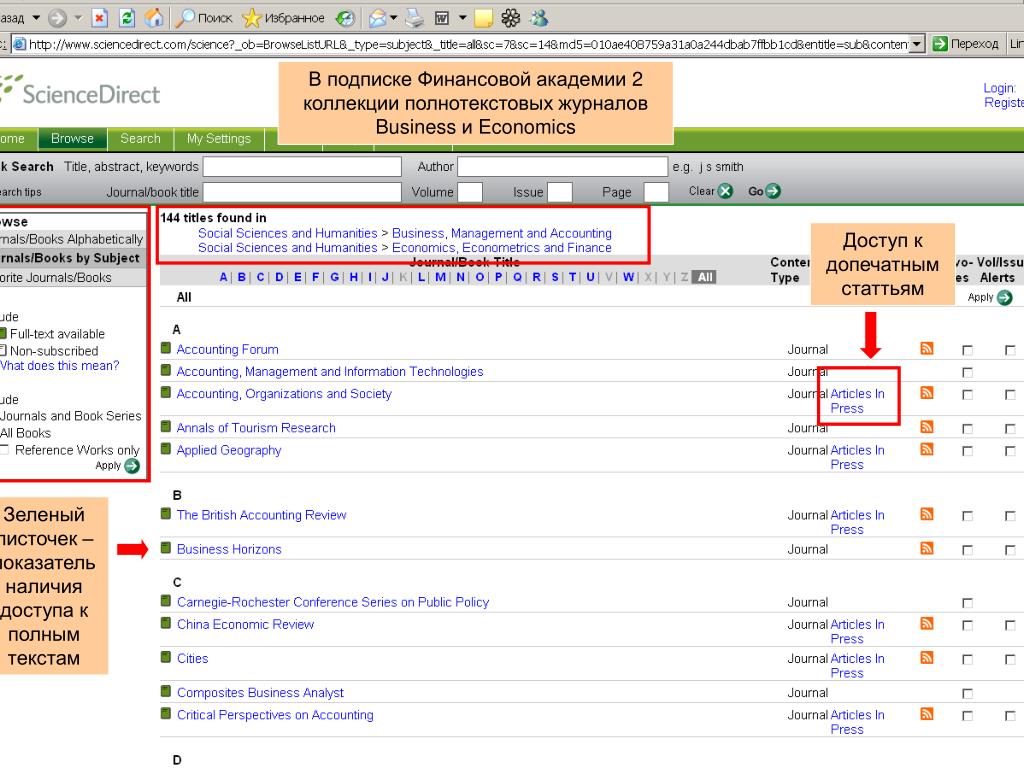This screenshot has width=1024, height=768.
Task: Open the address bar URL dropdown
Action: tap(917, 44)
